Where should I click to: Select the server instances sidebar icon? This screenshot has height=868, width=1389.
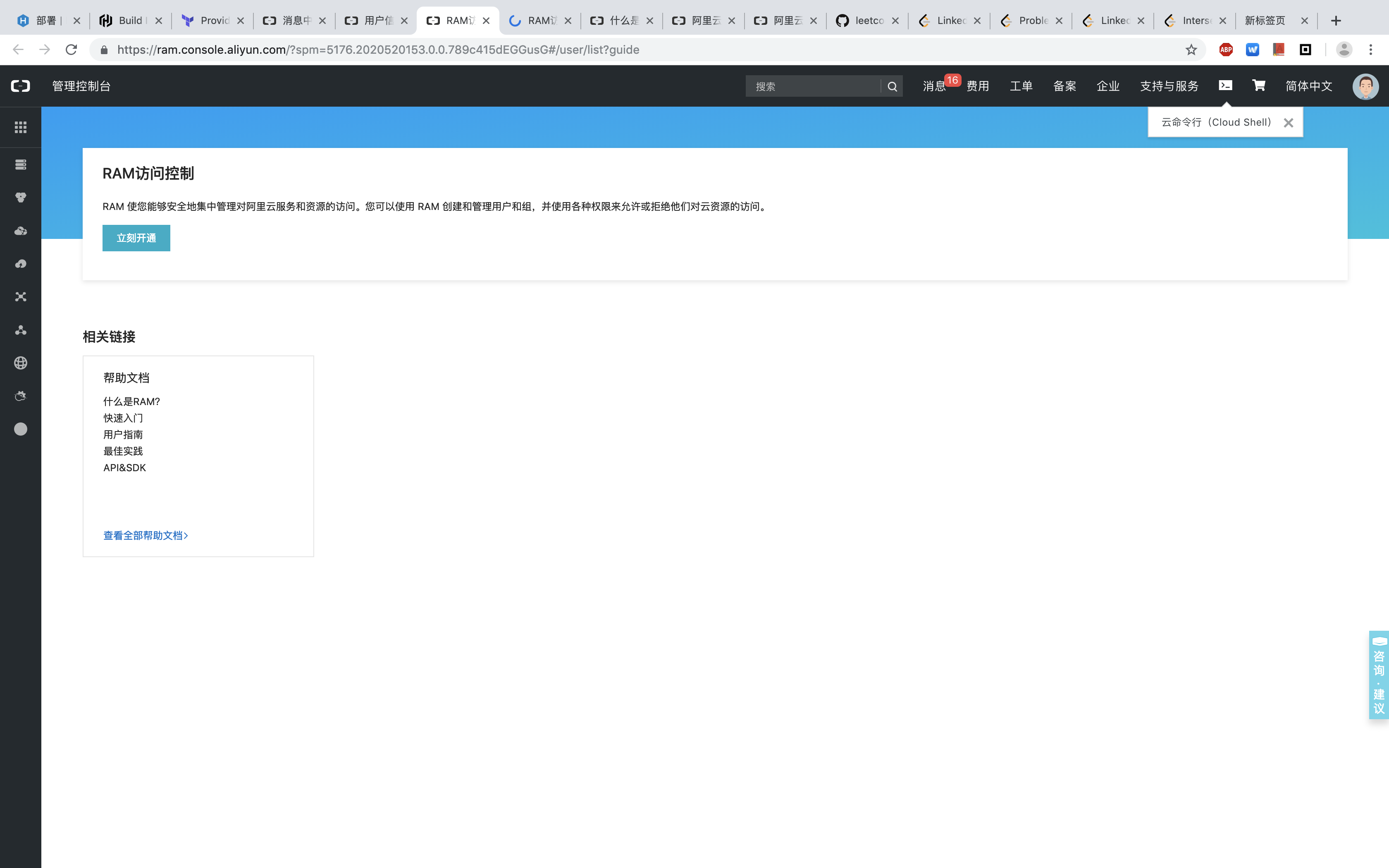pyautogui.click(x=21, y=164)
